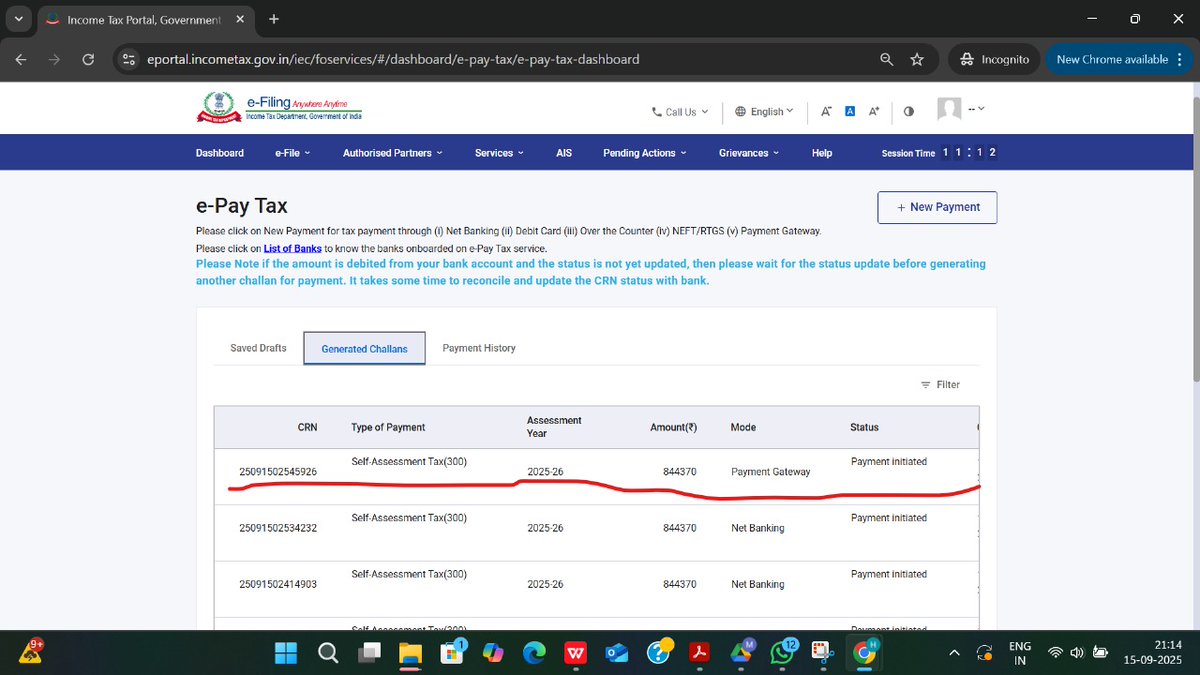The height and width of the screenshot is (675, 1200).
Task: Open the Windows Start menu
Action: coord(286,653)
